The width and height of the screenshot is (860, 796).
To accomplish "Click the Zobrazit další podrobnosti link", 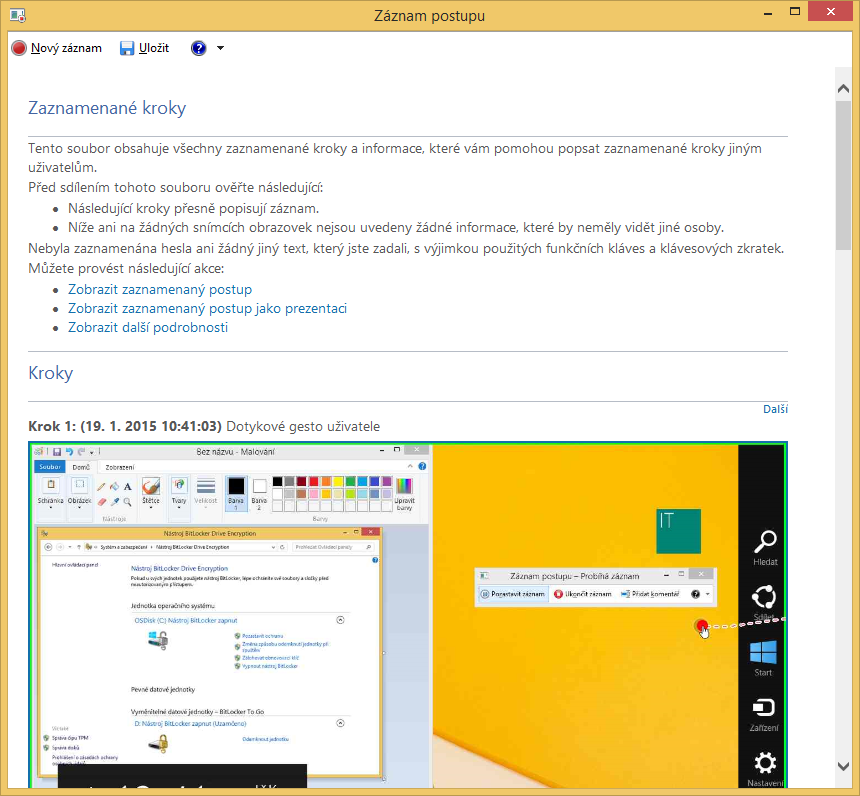I will click(148, 328).
